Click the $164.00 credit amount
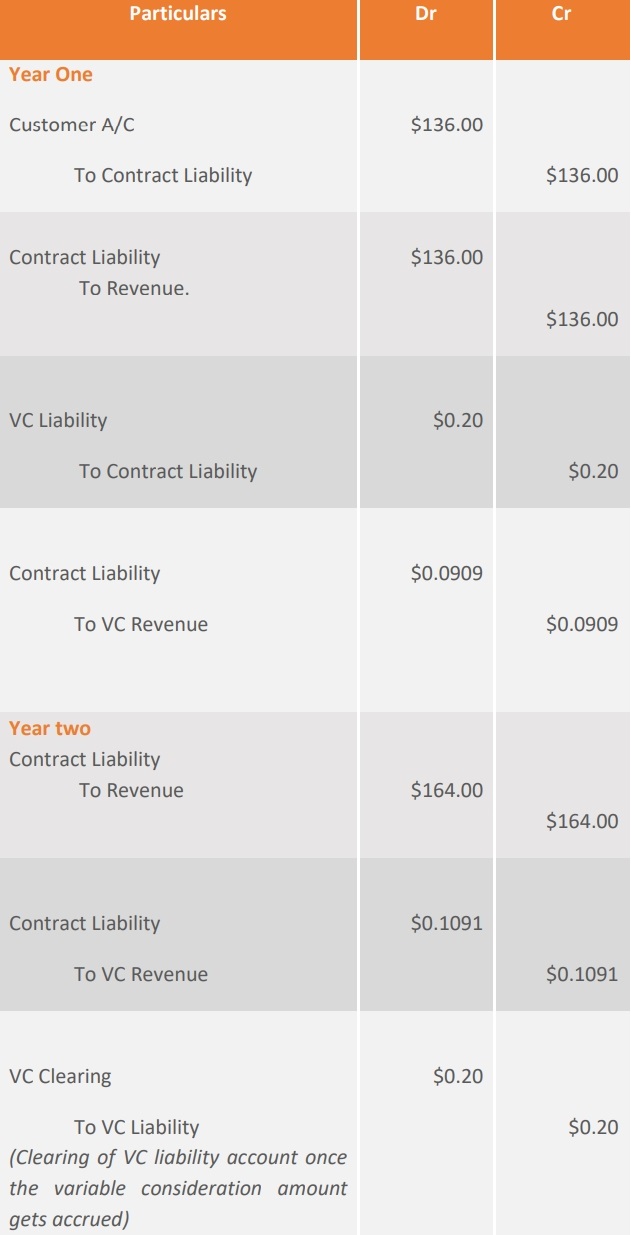Viewport: 631px width, 1235px height. (582, 821)
